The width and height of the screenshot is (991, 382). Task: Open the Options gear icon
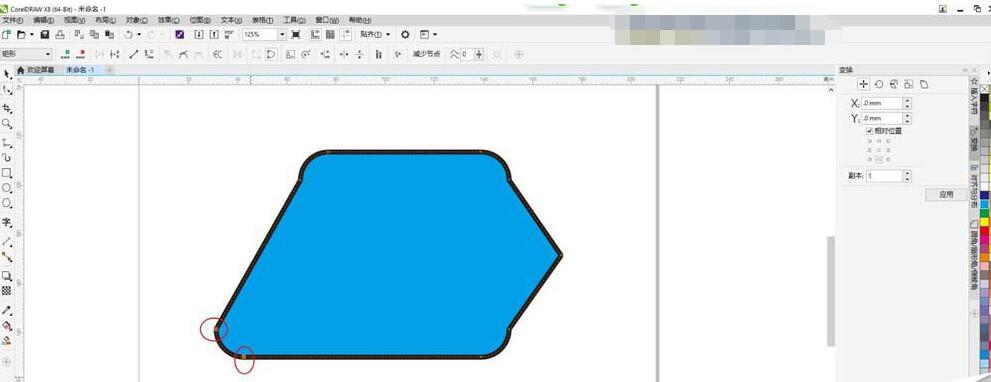pyautogui.click(x=405, y=34)
